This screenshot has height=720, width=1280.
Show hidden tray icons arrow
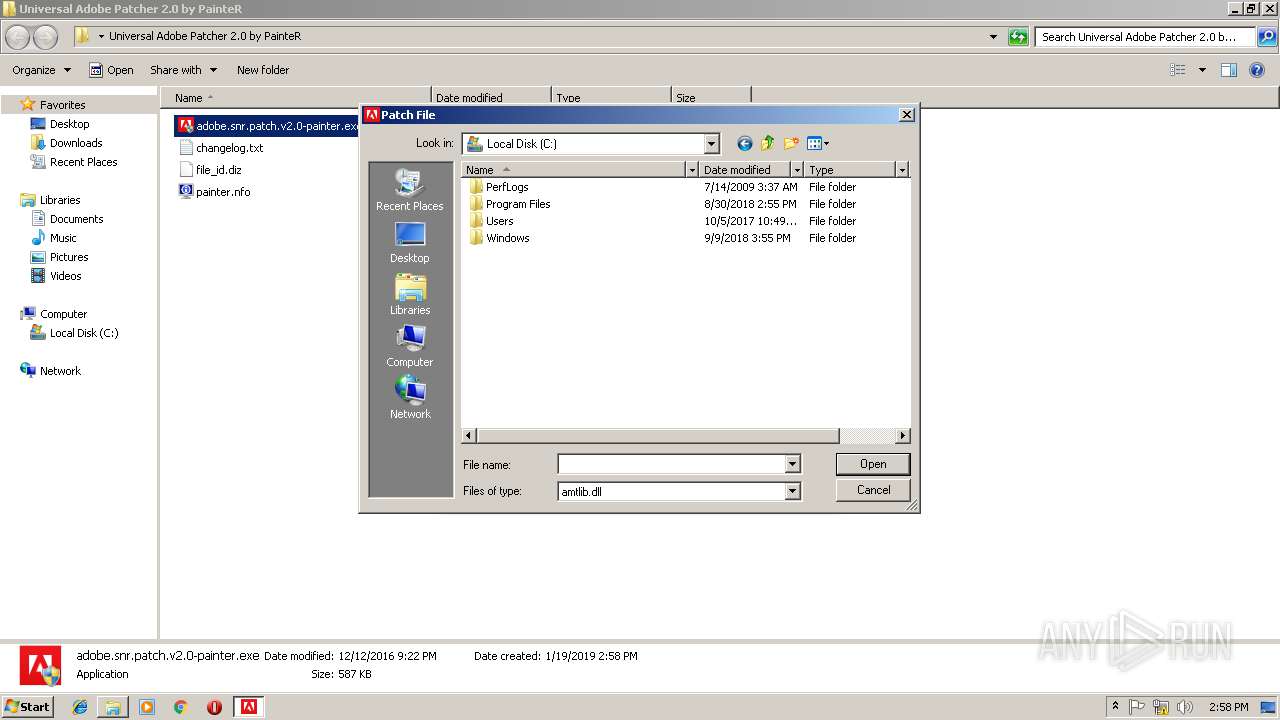click(x=1115, y=707)
